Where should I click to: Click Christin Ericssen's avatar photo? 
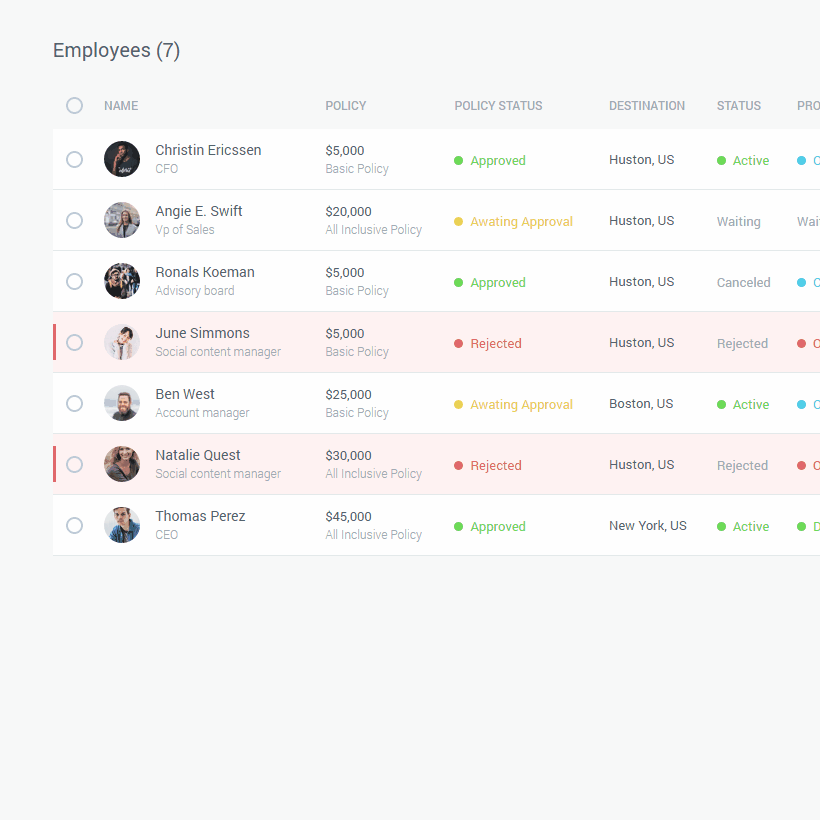[x=122, y=159]
